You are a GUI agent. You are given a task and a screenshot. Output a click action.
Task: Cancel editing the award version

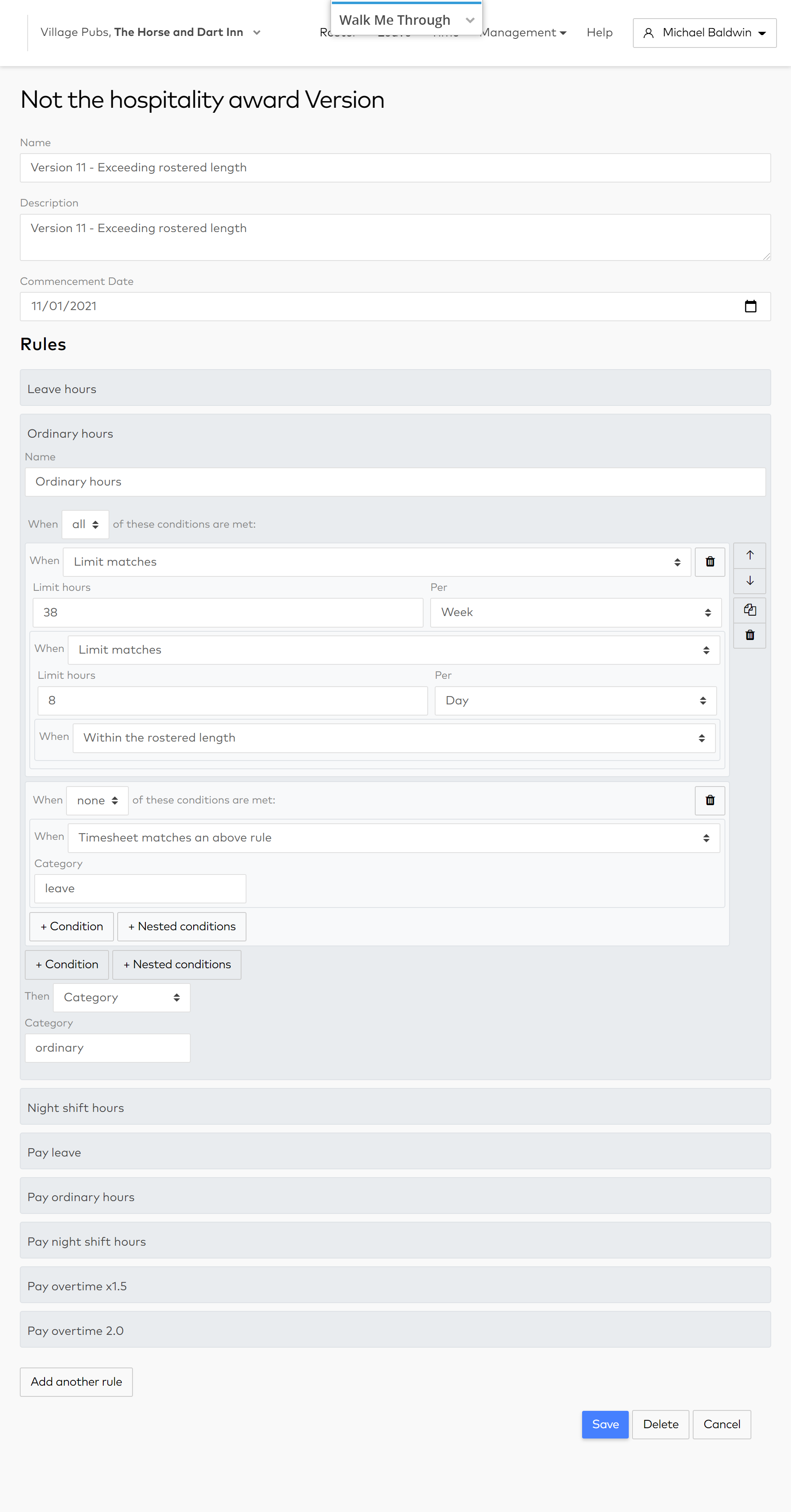pyautogui.click(x=721, y=1424)
